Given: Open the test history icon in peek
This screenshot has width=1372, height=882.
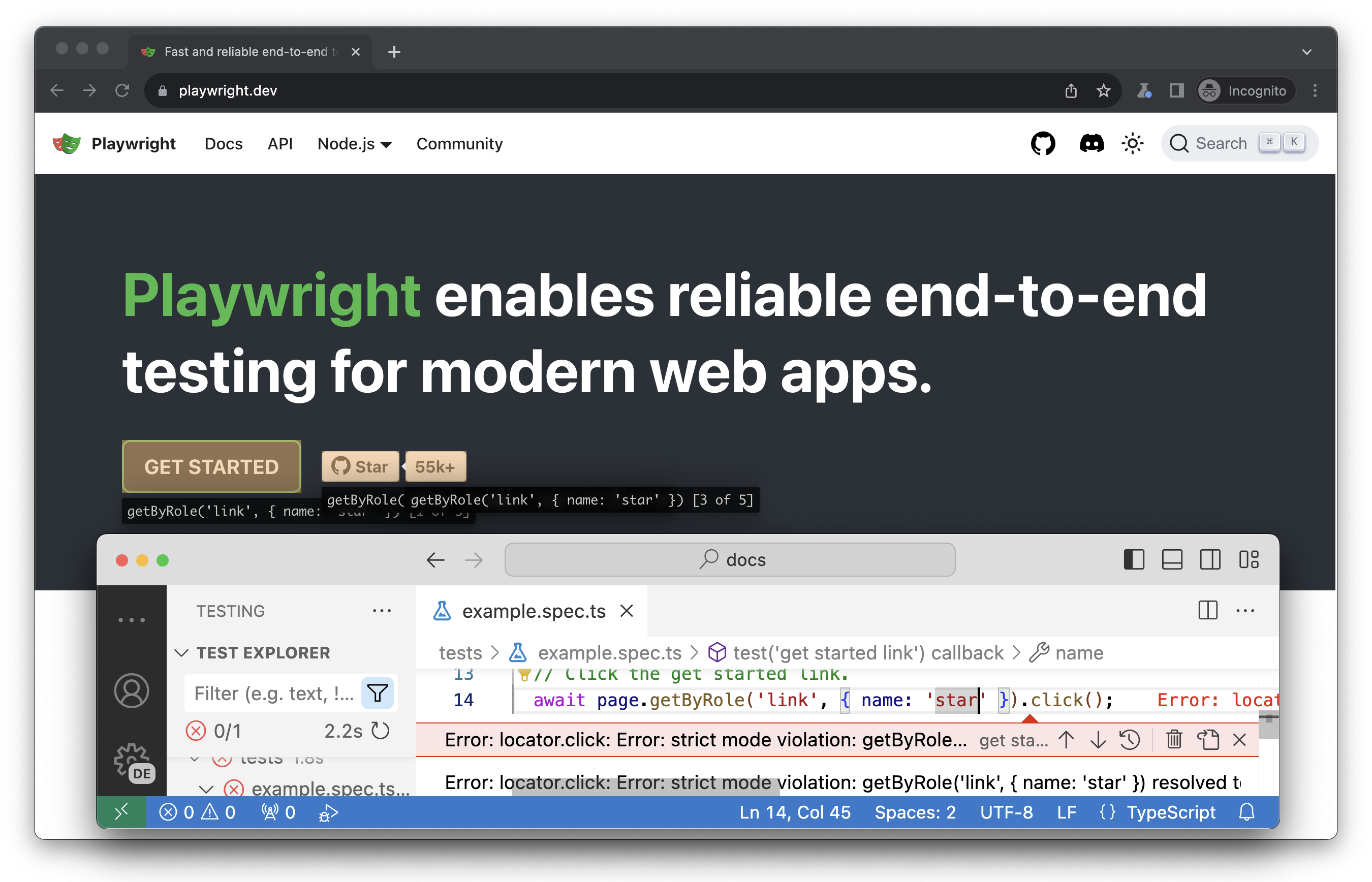Looking at the screenshot, I should click(x=1129, y=739).
